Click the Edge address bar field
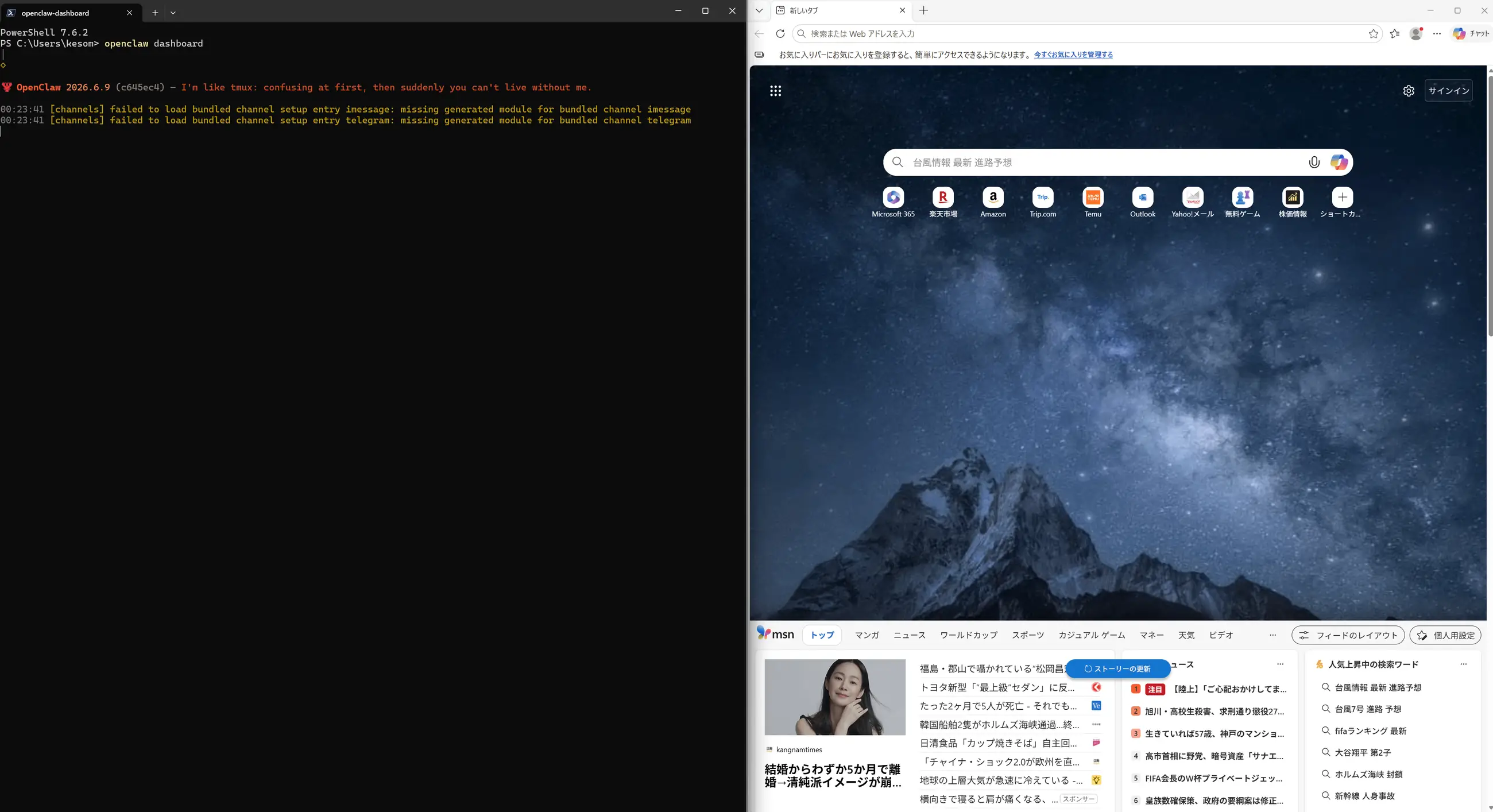Image resolution: width=1493 pixels, height=812 pixels. point(1087,34)
